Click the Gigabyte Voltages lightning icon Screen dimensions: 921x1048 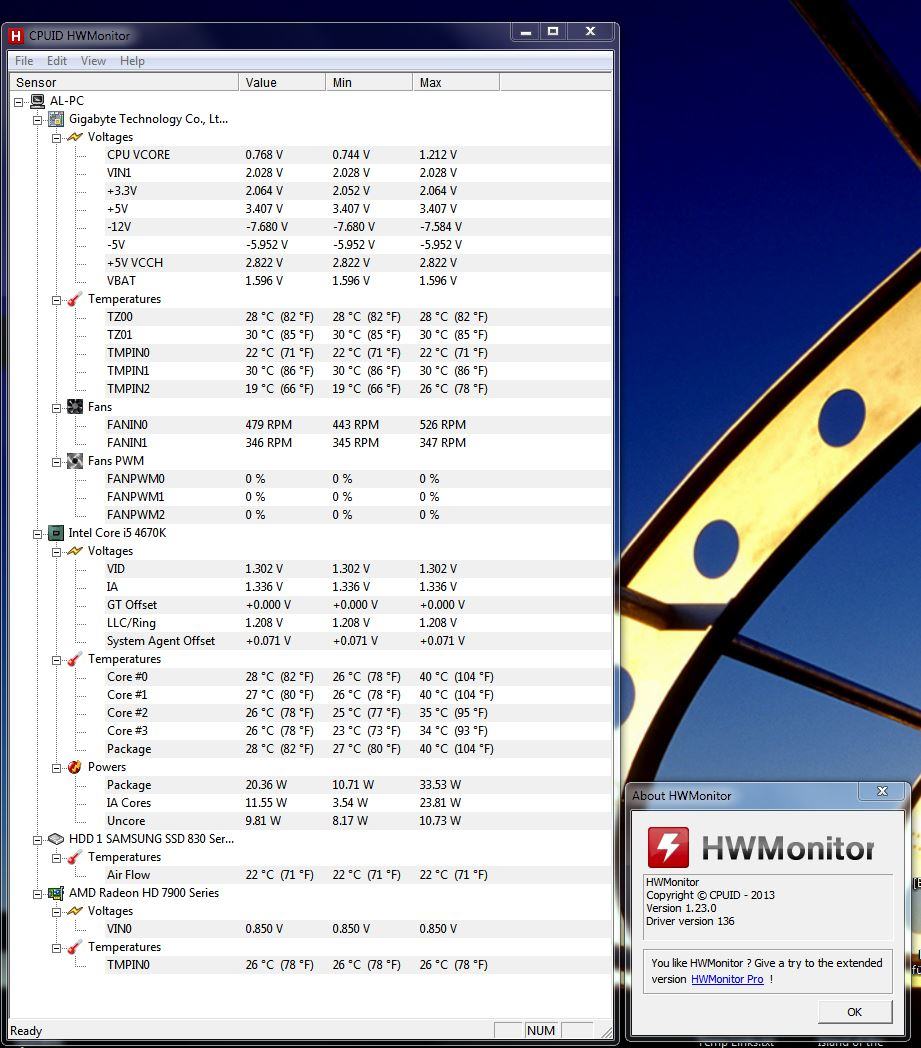click(75, 137)
